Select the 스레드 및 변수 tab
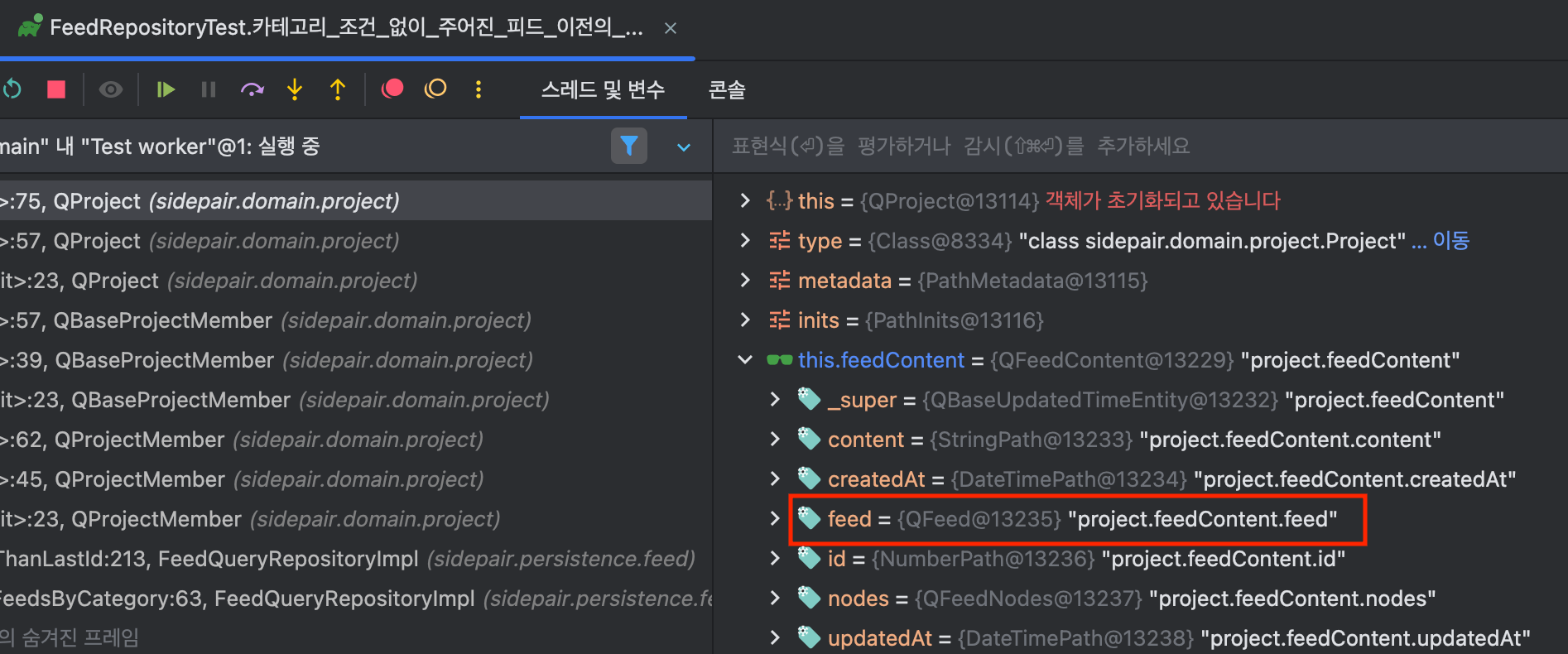 coord(603,89)
